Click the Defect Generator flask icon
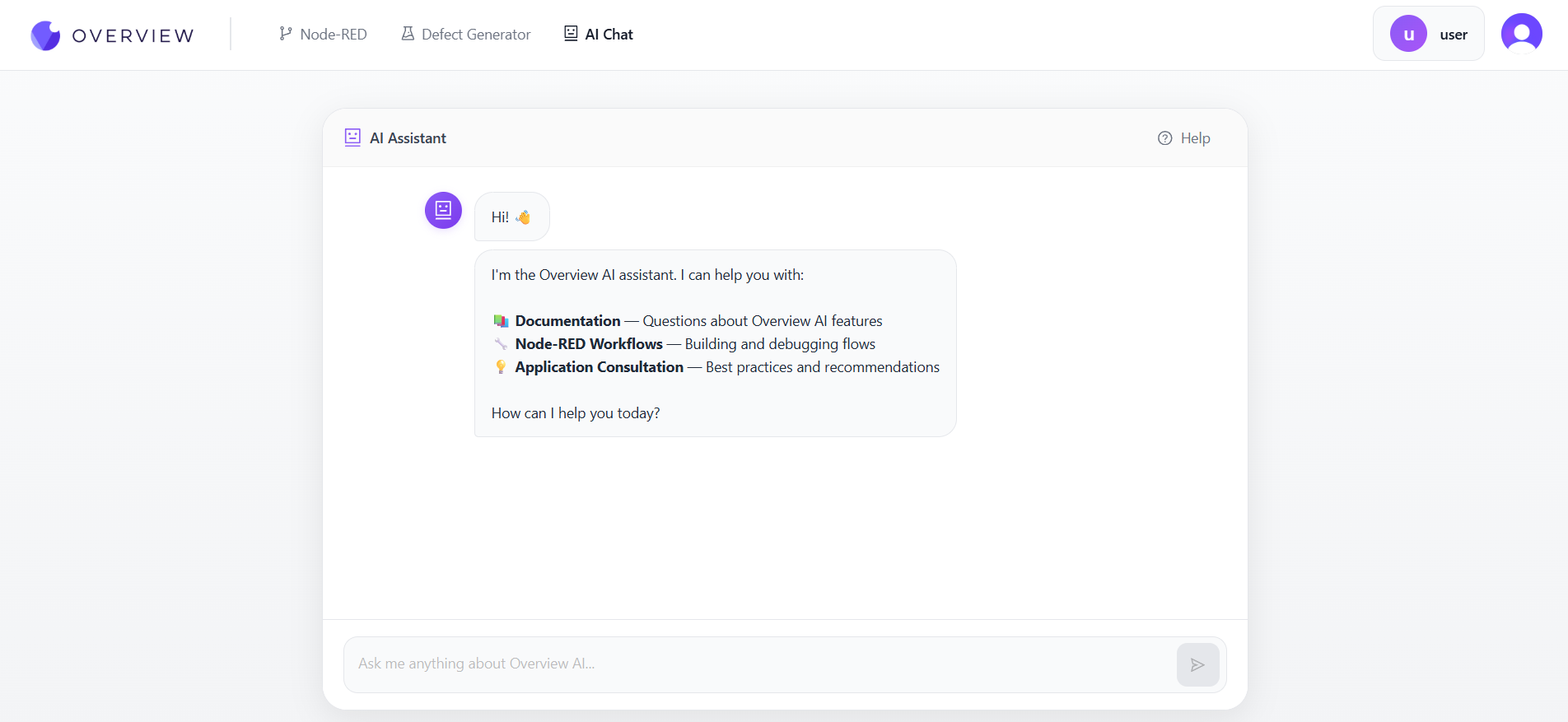 pyautogui.click(x=408, y=34)
